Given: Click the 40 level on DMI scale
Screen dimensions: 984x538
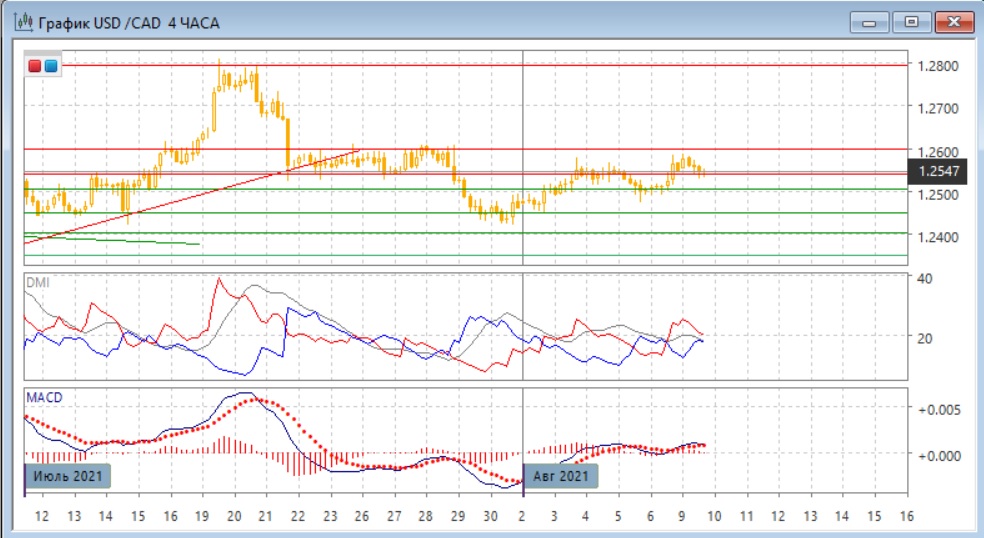Looking at the screenshot, I should [x=925, y=279].
